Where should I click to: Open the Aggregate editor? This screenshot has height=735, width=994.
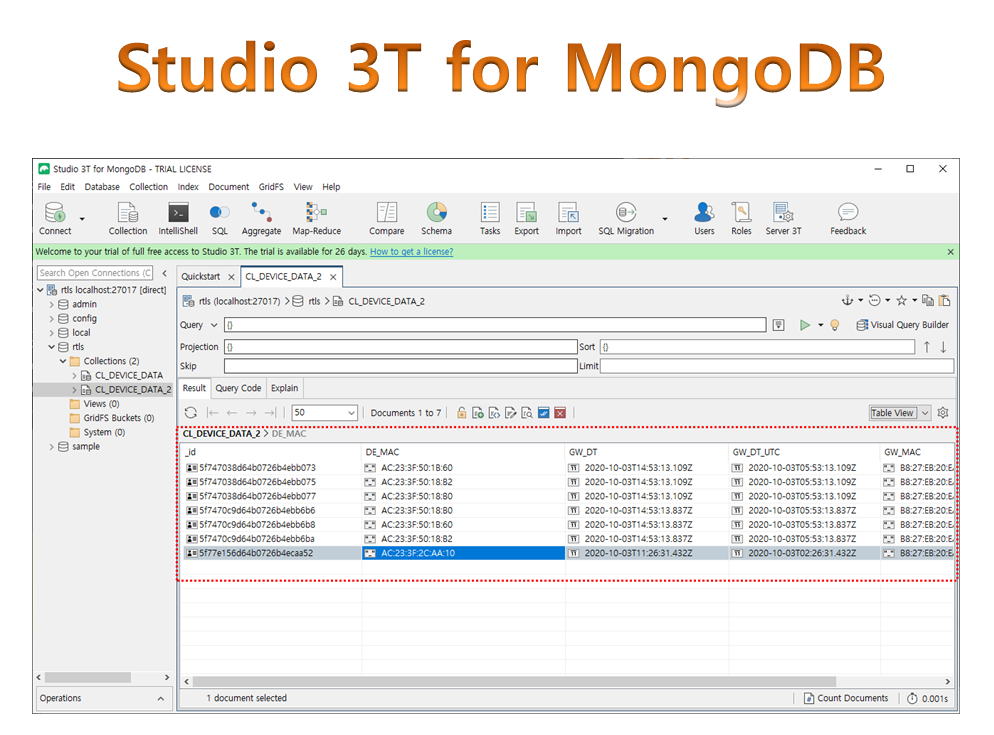(261, 218)
